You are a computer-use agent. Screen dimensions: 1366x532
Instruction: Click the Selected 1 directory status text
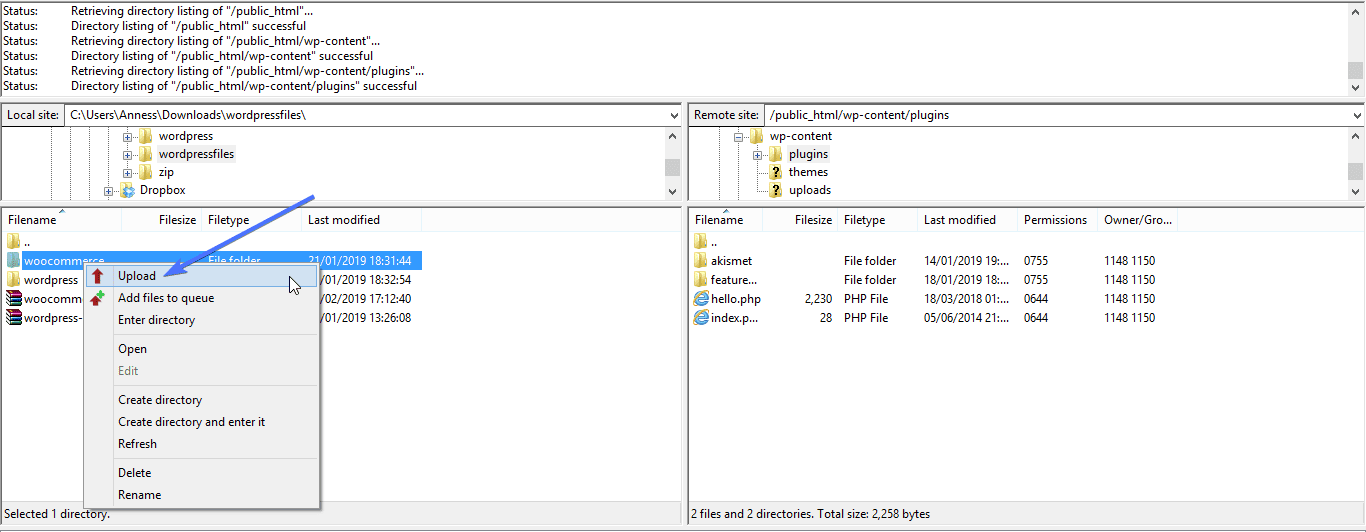click(57, 514)
